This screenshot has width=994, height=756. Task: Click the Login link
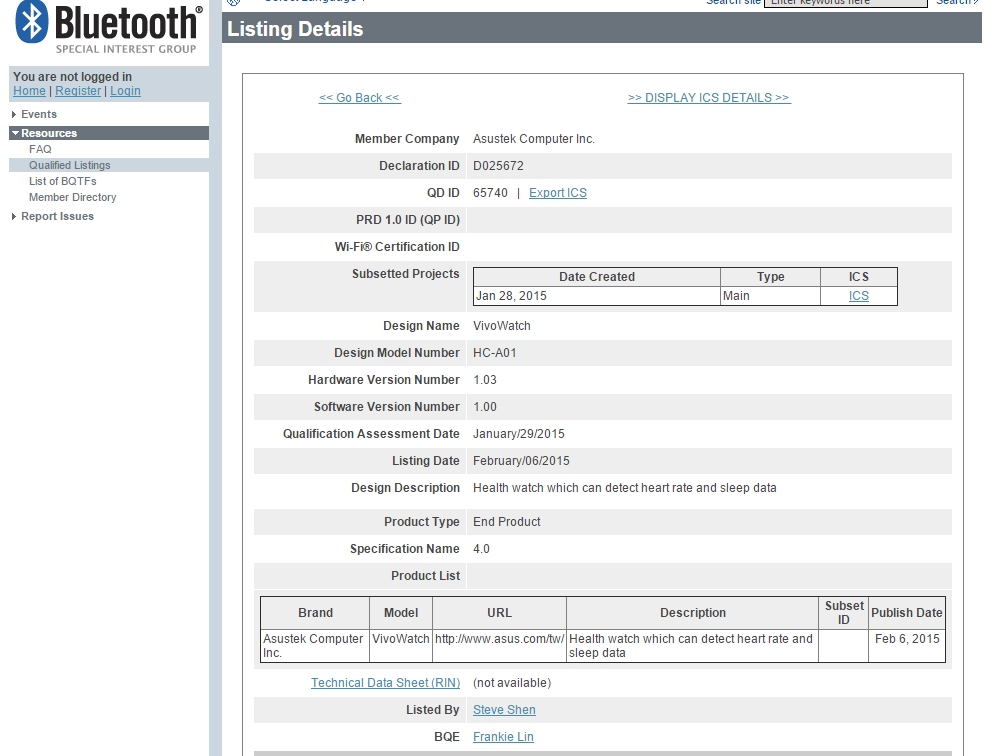pos(125,91)
